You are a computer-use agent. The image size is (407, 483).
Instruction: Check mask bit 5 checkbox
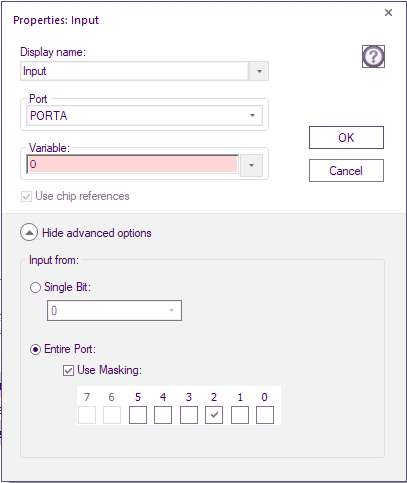[x=138, y=415]
